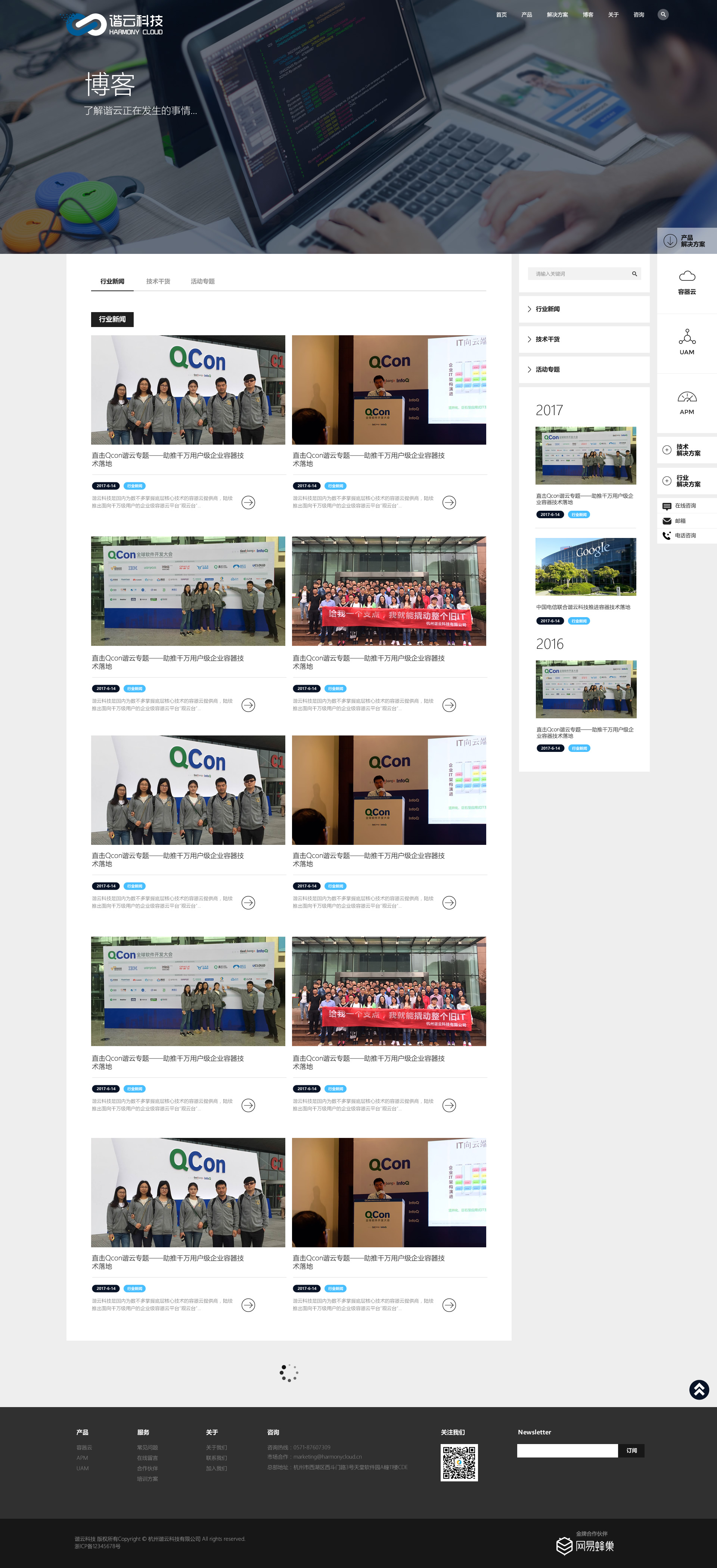The width and height of the screenshot is (717, 1568).
Task: Open the UAM product icon
Action: click(x=687, y=337)
